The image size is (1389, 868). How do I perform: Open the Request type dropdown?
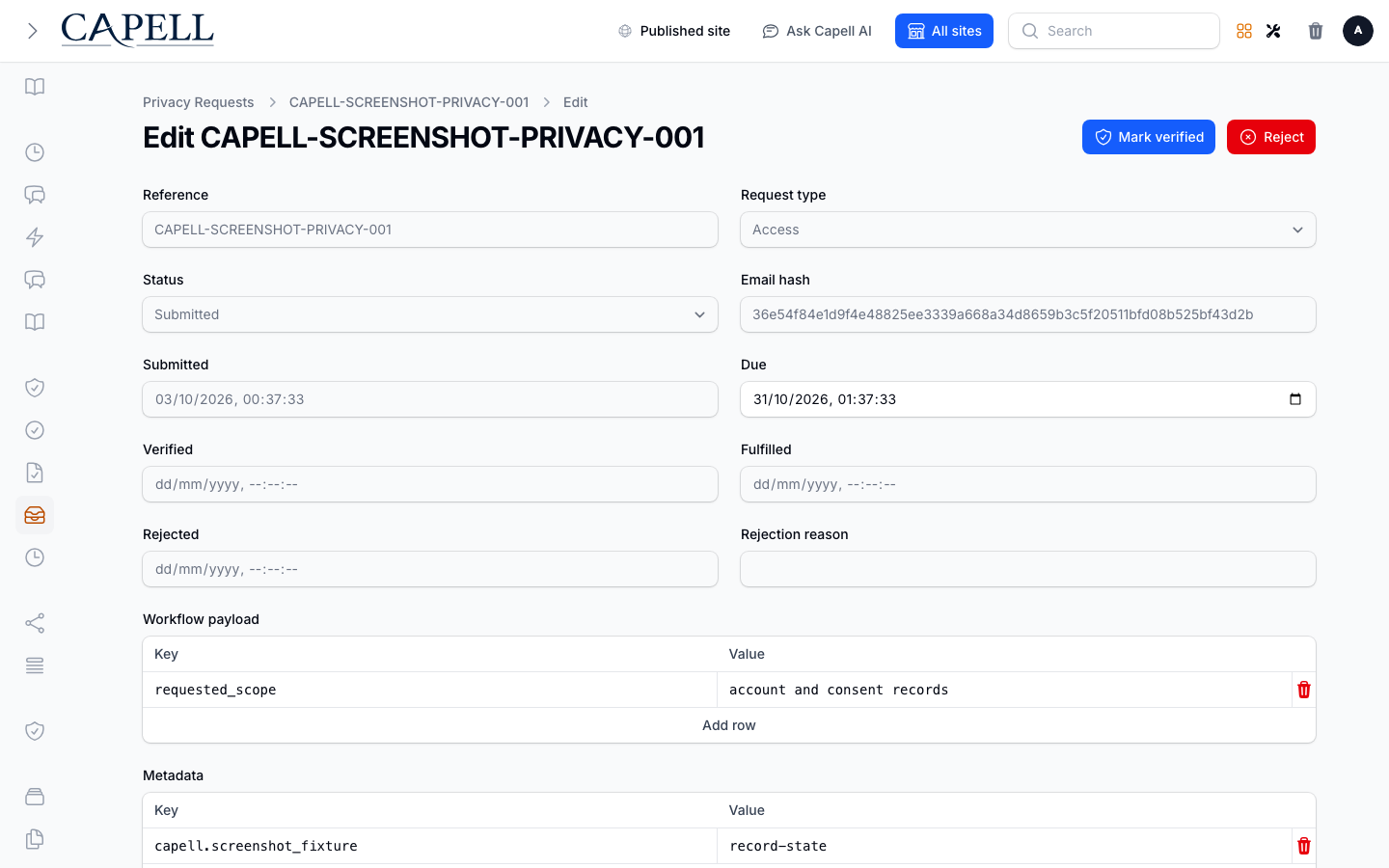click(x=1028, y=230)
